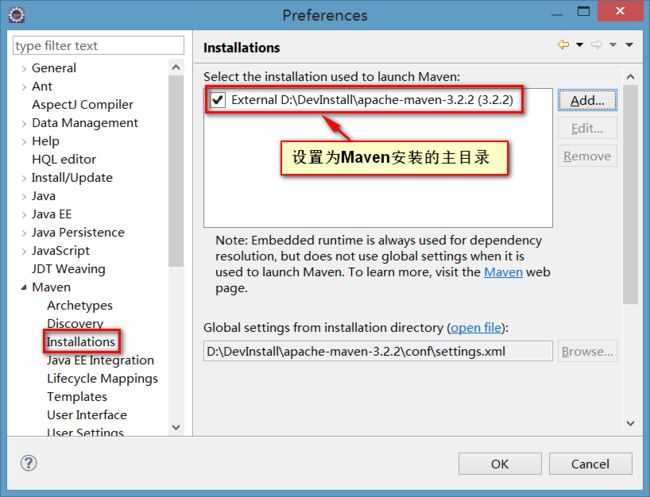Open the view menu triangle in the header

[629, 44]
